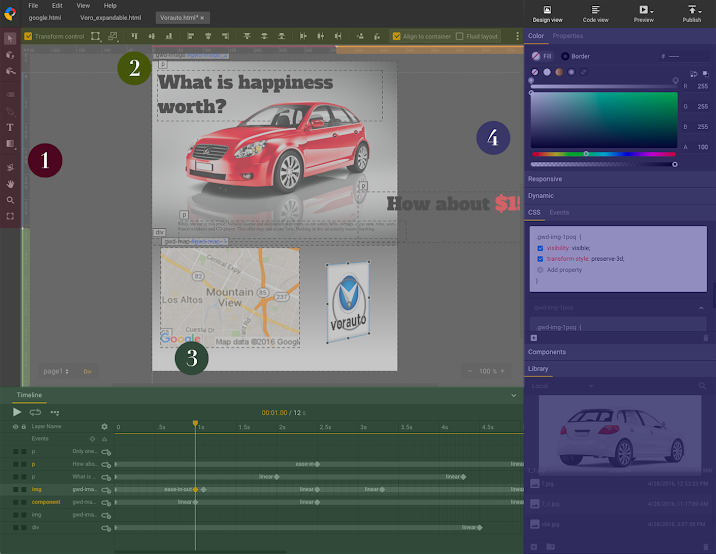Click the zoom out minus button
Screen dimensions: 716x554
point(469,371)
